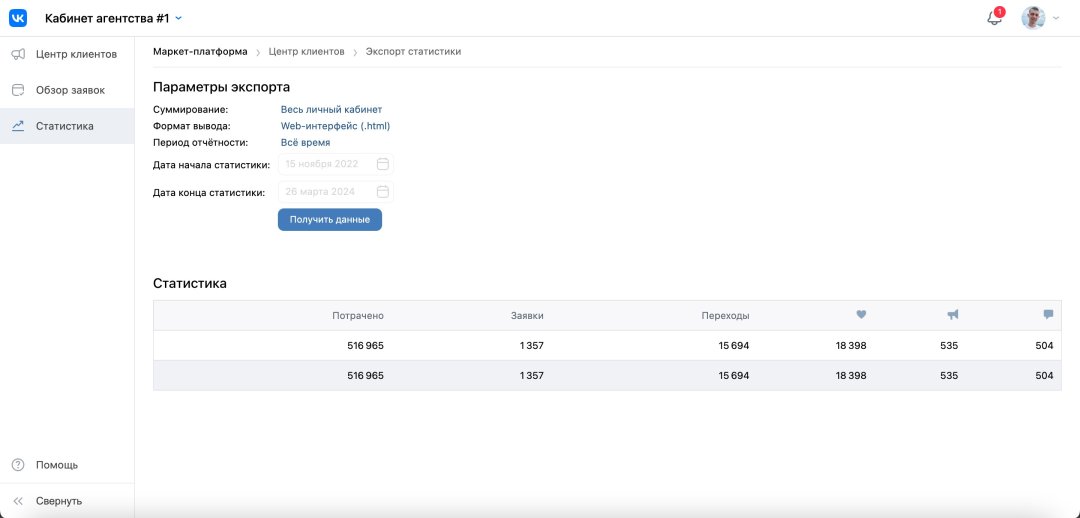This screenshot has width=1080, height=518.
Task: Open the notifications bell
Action: 994,18
